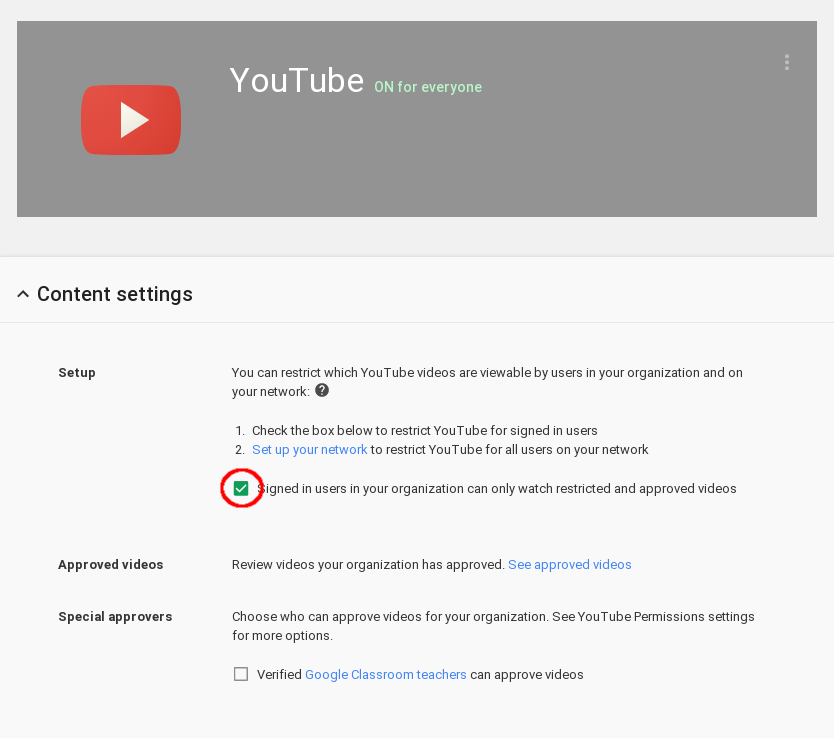
Task: Click the YouTube red play logo
Action: [x=131, y=120]
